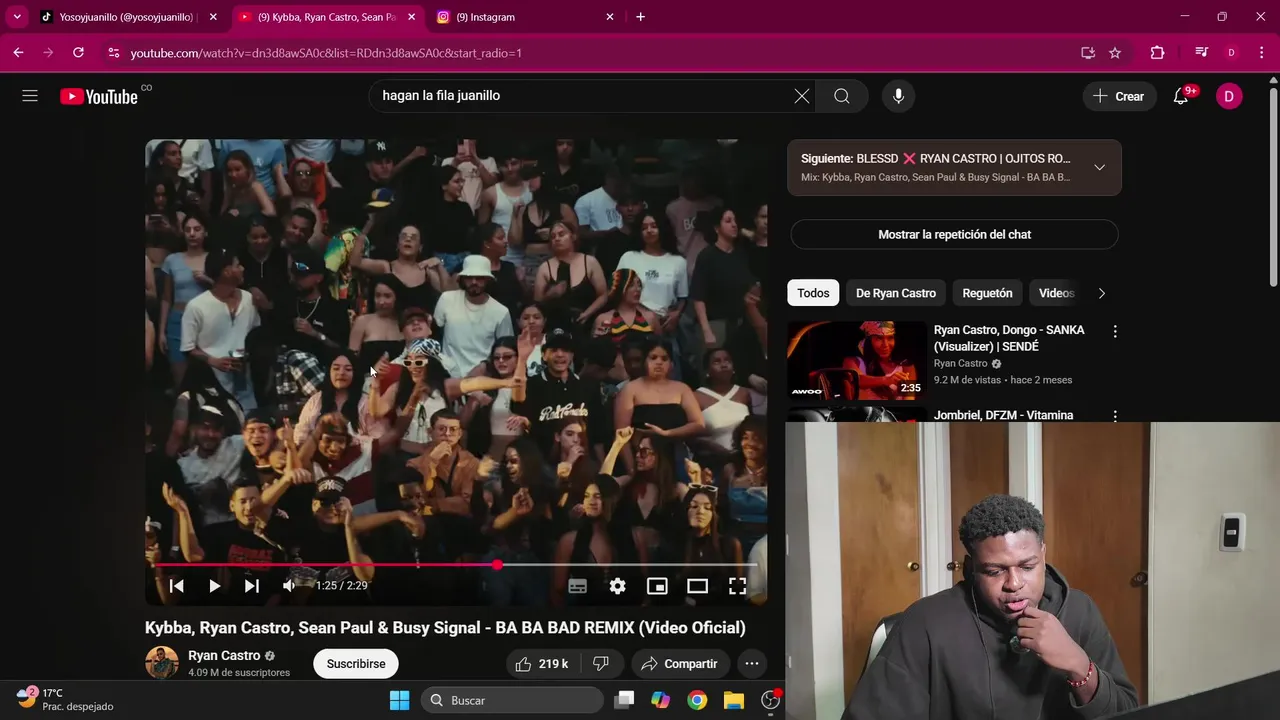Image resolution: width=1280 pixels, height=720 pixels.
Task: Install or cast page icon in address bar
Action: pos(1088,53)
